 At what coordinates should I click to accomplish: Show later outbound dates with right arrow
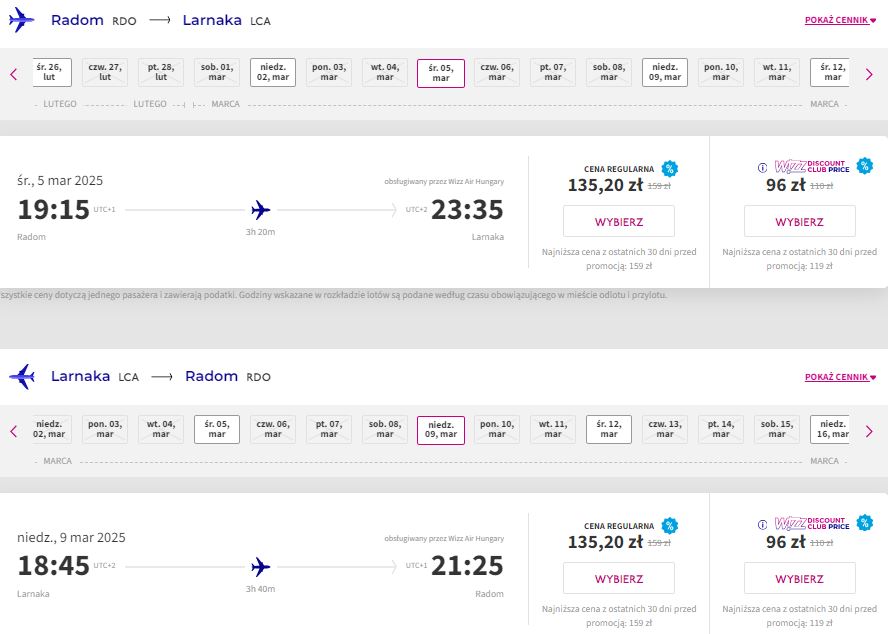coord(869,74)
